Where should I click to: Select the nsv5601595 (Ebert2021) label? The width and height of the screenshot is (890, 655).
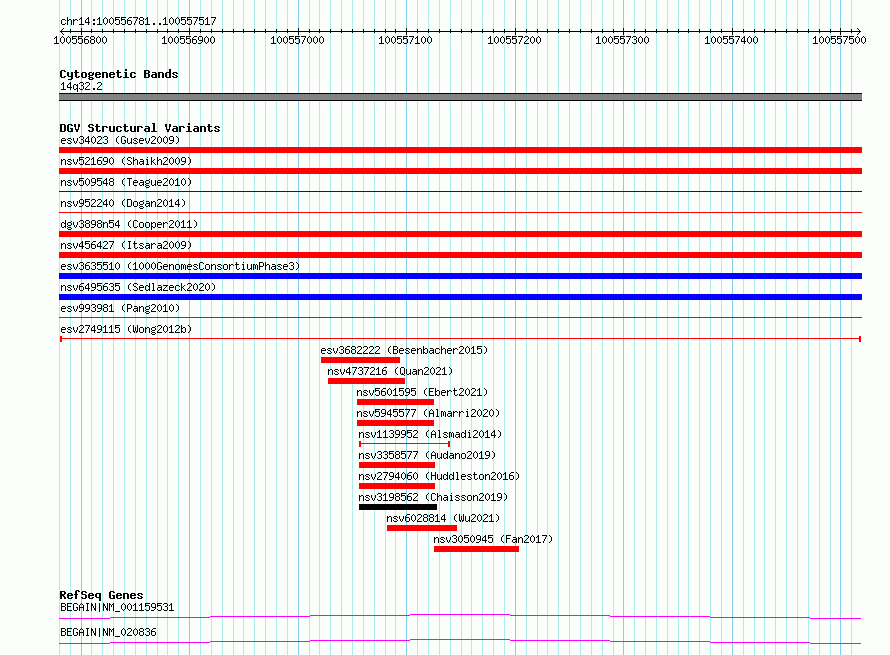[422, 392]
